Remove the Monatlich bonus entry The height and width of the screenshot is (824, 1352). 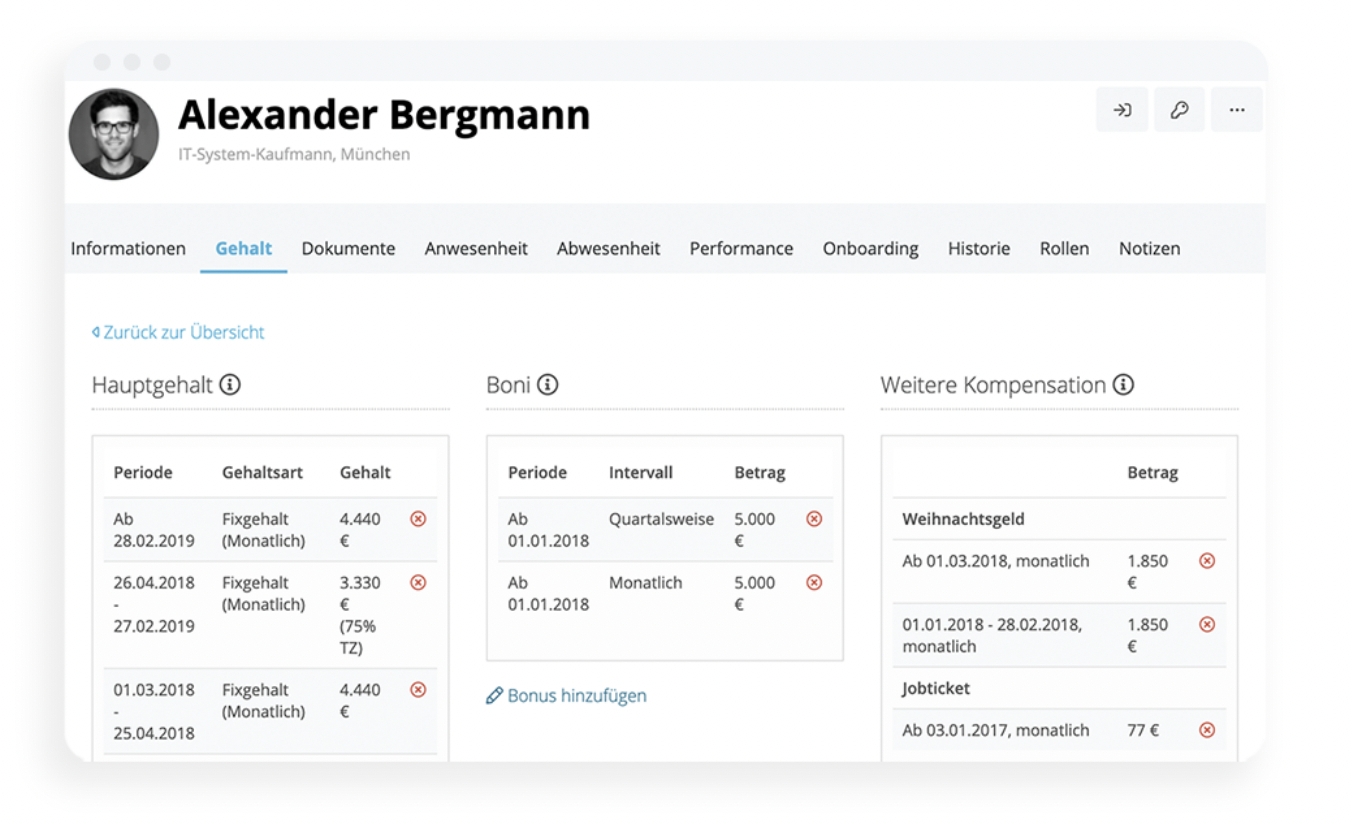point(814,582)
